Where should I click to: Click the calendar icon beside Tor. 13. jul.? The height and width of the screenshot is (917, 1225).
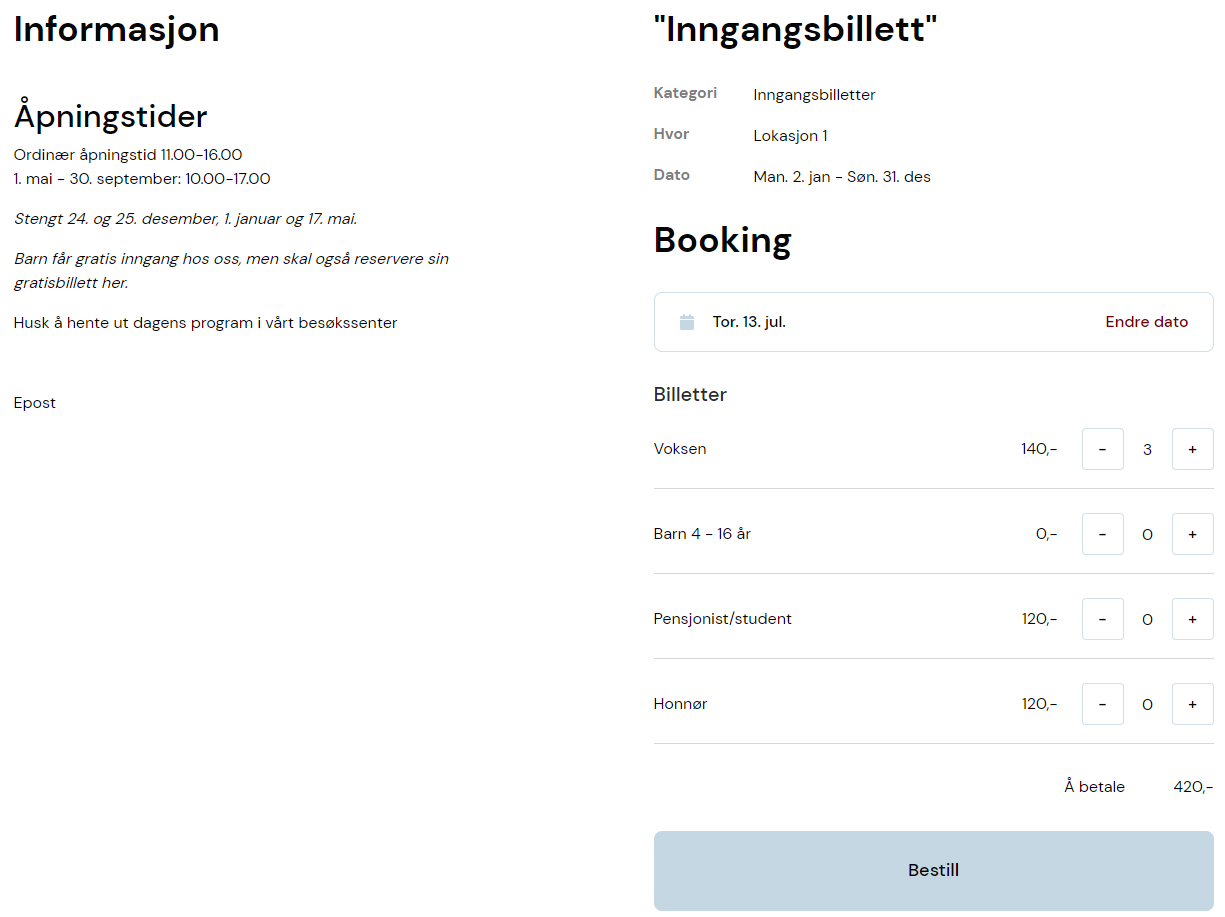click(687, 322)
